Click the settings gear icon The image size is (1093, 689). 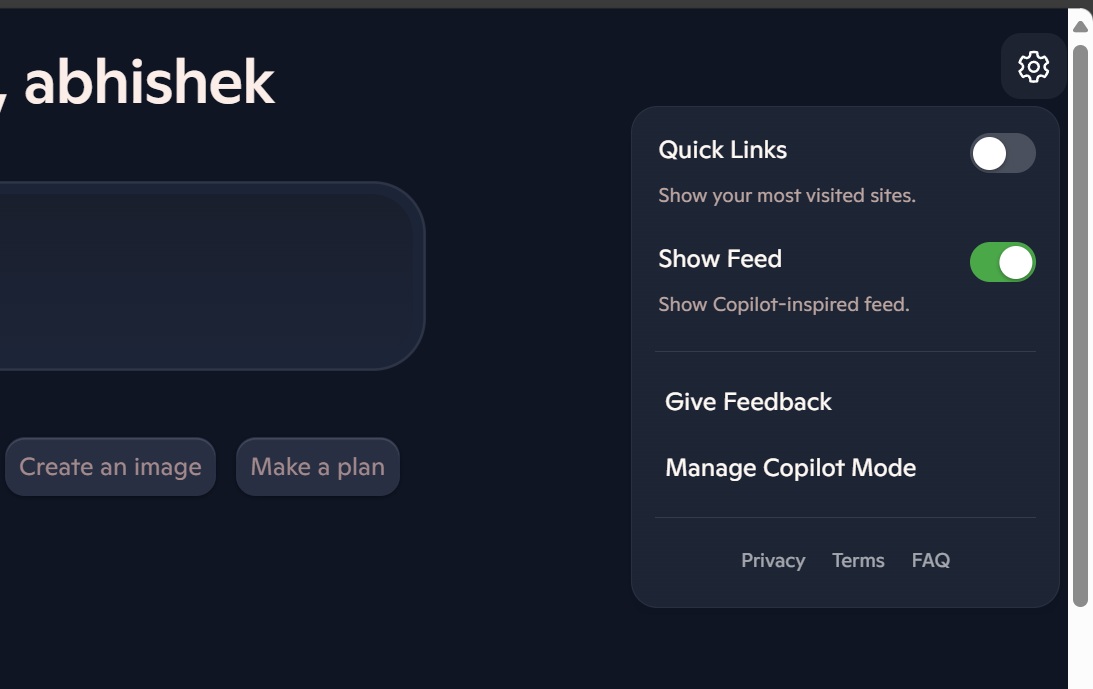1033,67
